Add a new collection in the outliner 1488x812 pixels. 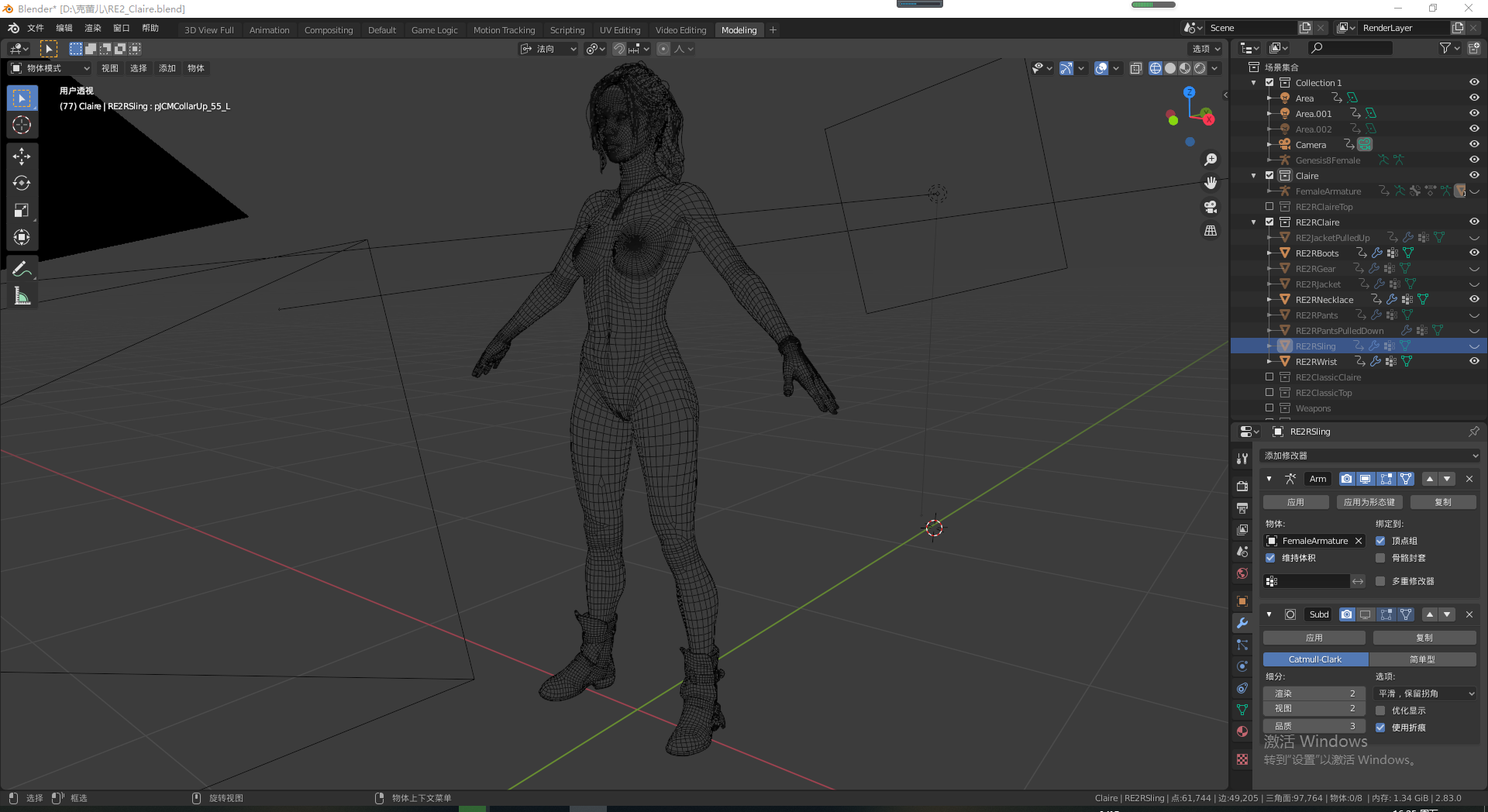tap(1473, 48)
